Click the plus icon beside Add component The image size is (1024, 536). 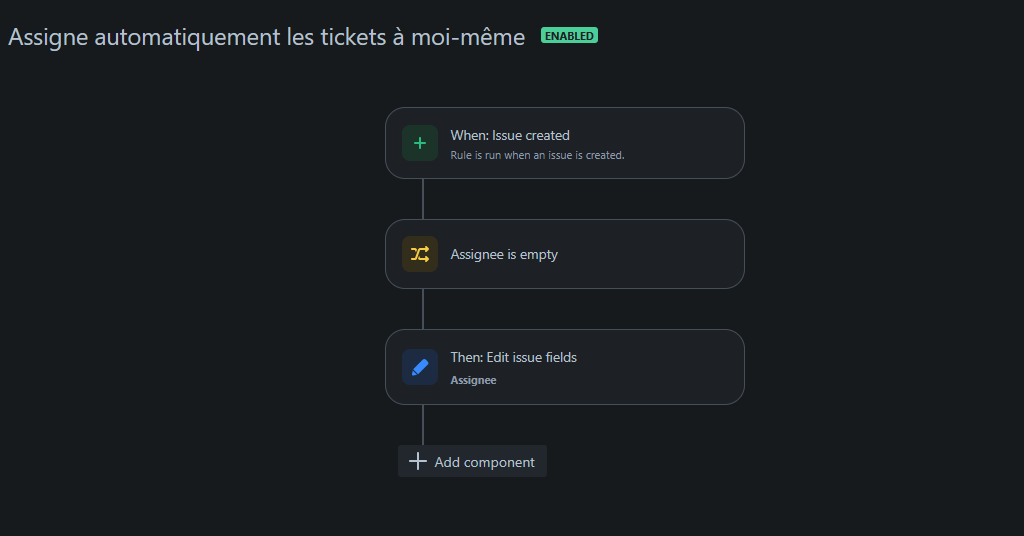pos(418,461)
